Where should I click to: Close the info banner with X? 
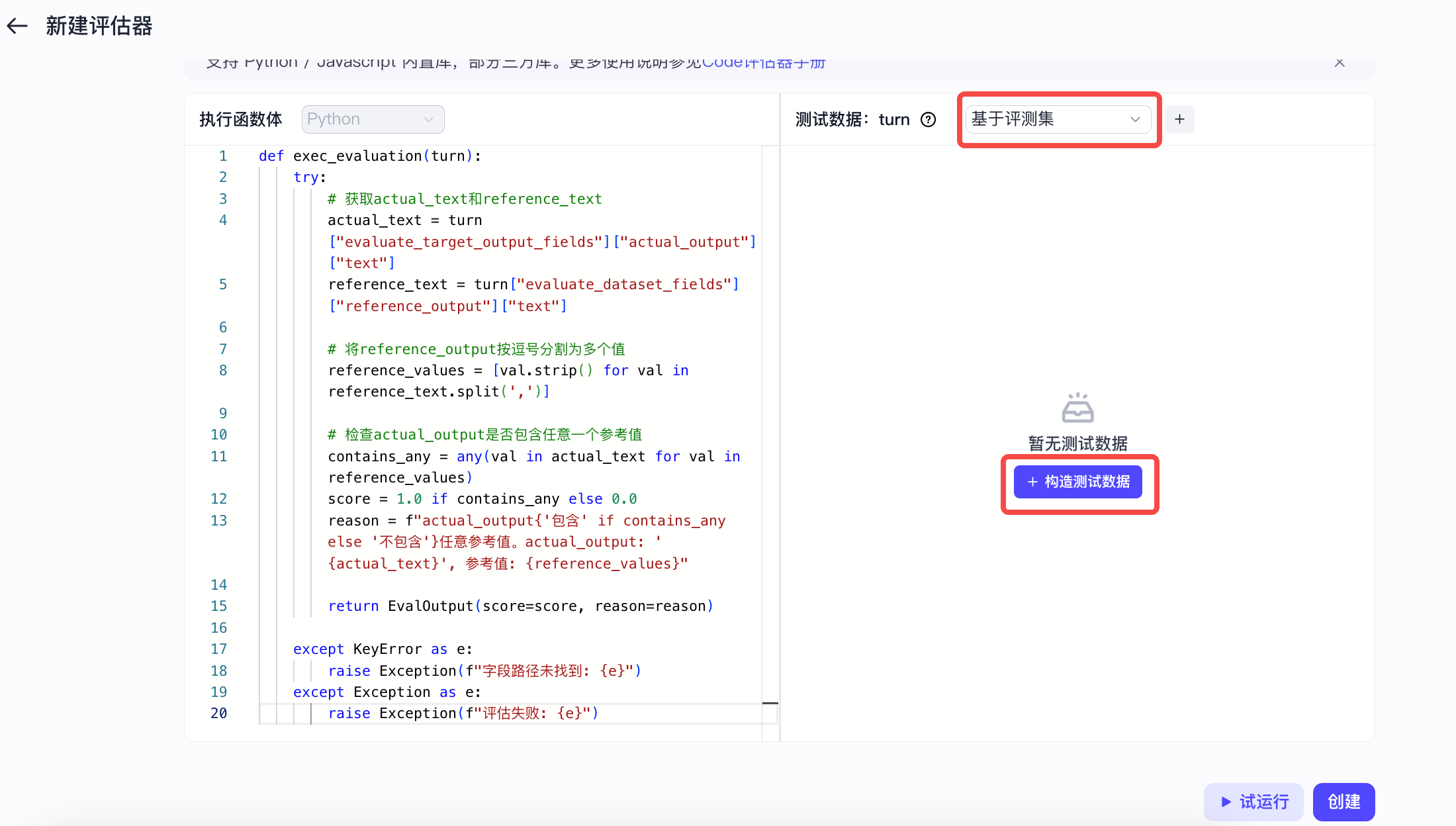[x=1340, y=63]
